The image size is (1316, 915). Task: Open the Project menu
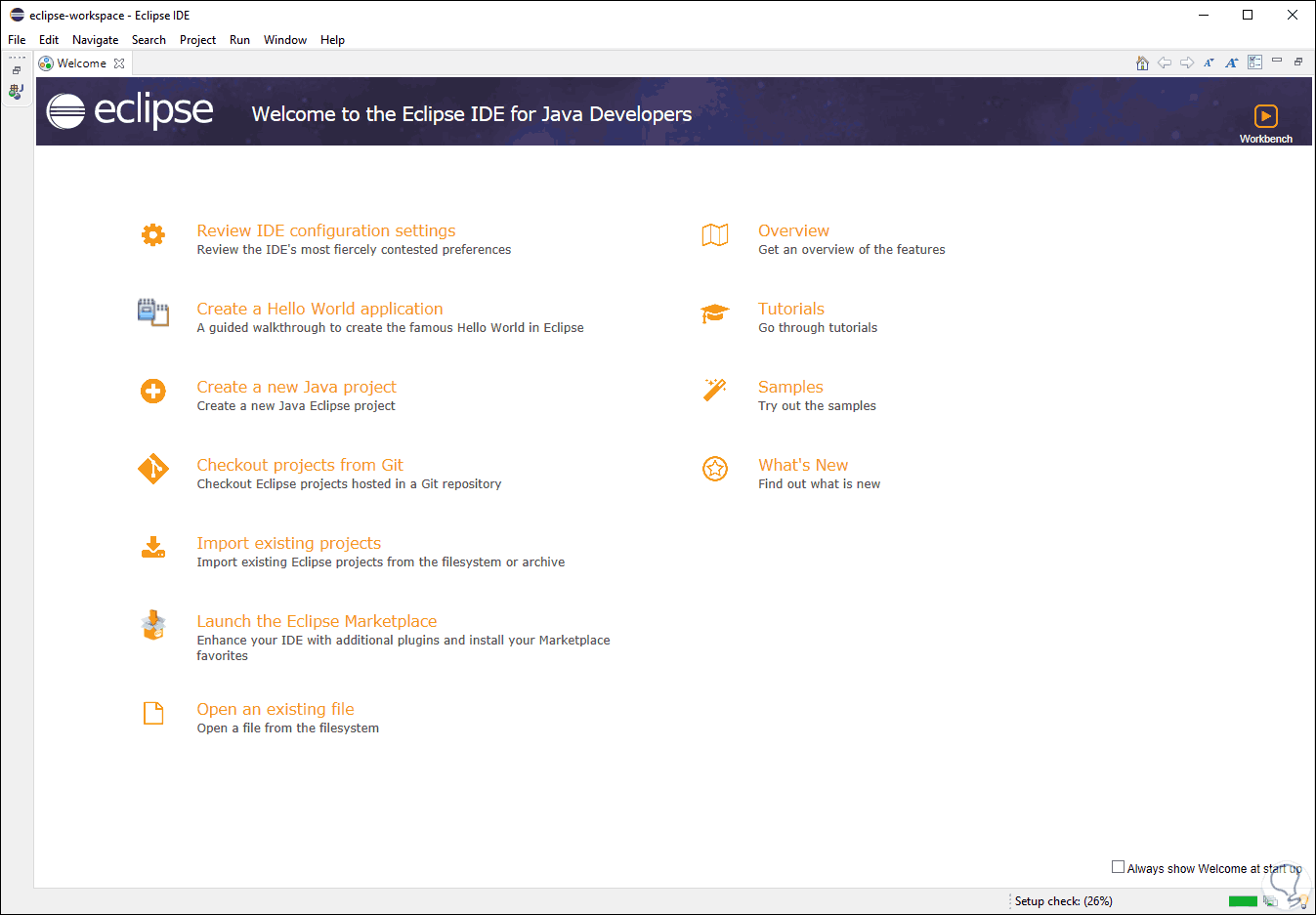(x=197, y=40)
